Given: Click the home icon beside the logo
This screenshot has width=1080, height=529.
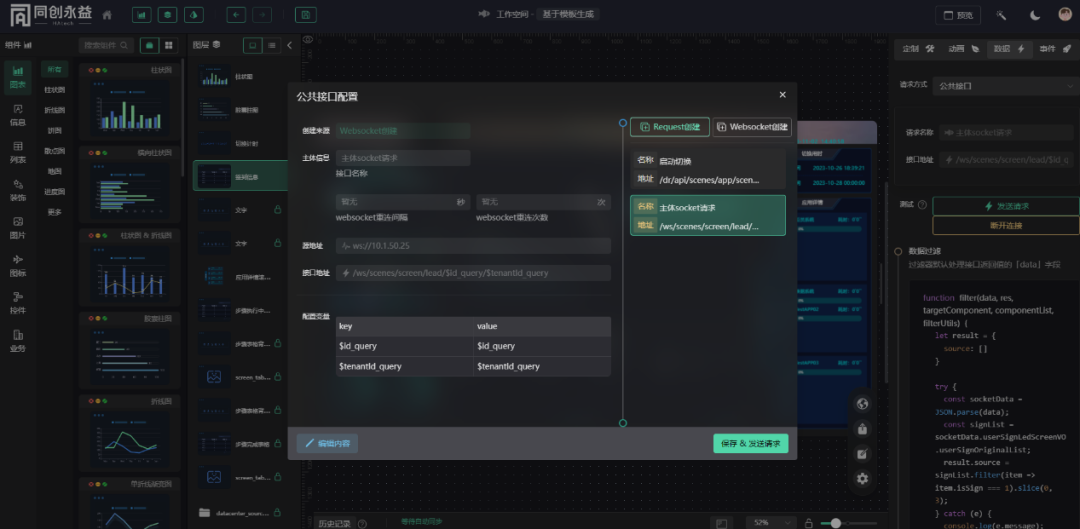Looking at the screenshot, I should [x=107, y=15].
